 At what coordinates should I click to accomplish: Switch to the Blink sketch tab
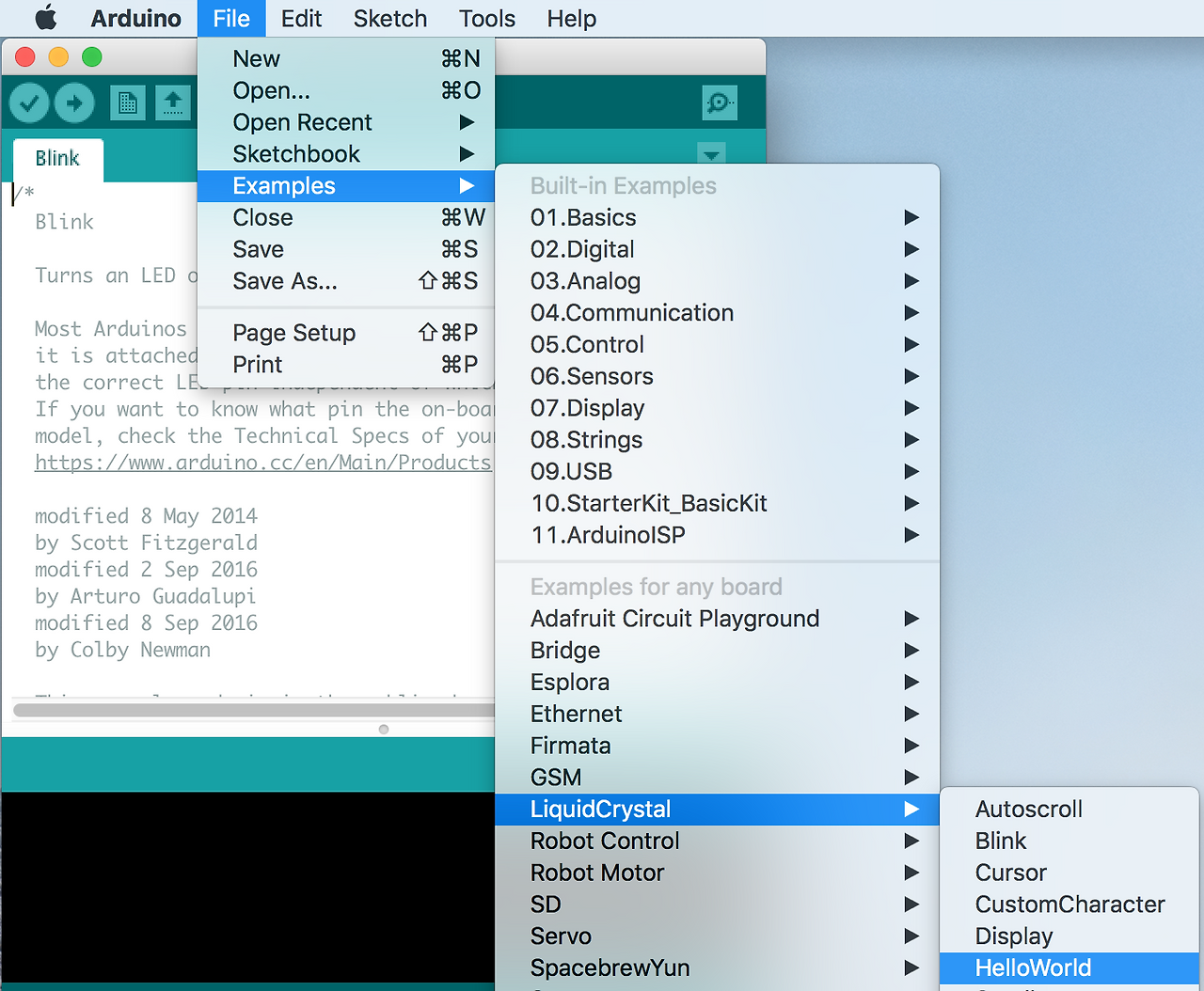[x=56, y=158]
